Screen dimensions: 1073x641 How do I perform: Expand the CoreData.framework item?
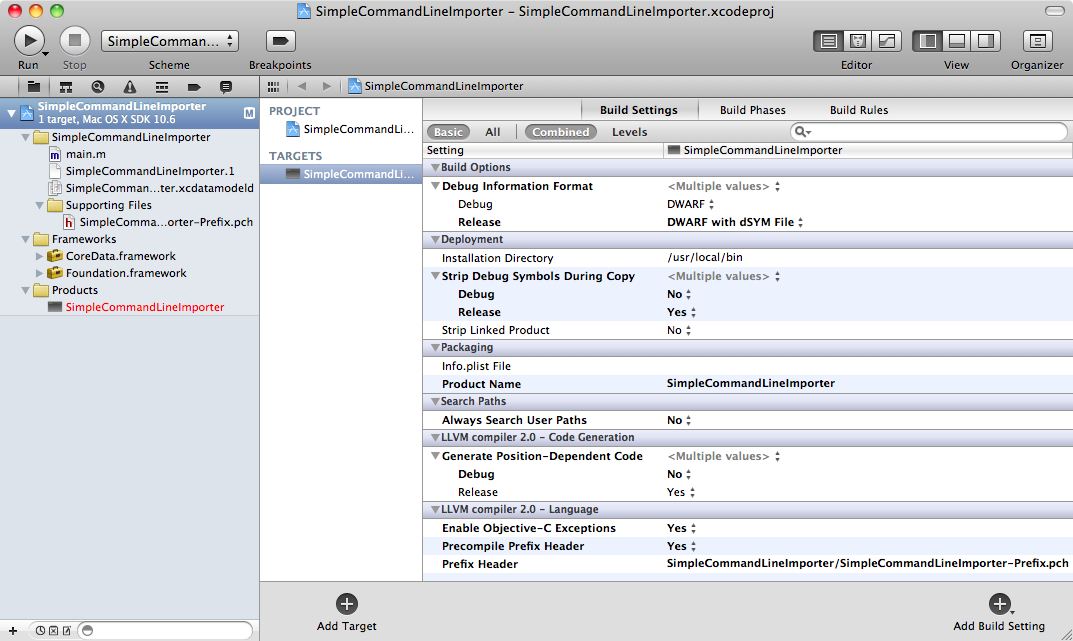tap(40, 256)
